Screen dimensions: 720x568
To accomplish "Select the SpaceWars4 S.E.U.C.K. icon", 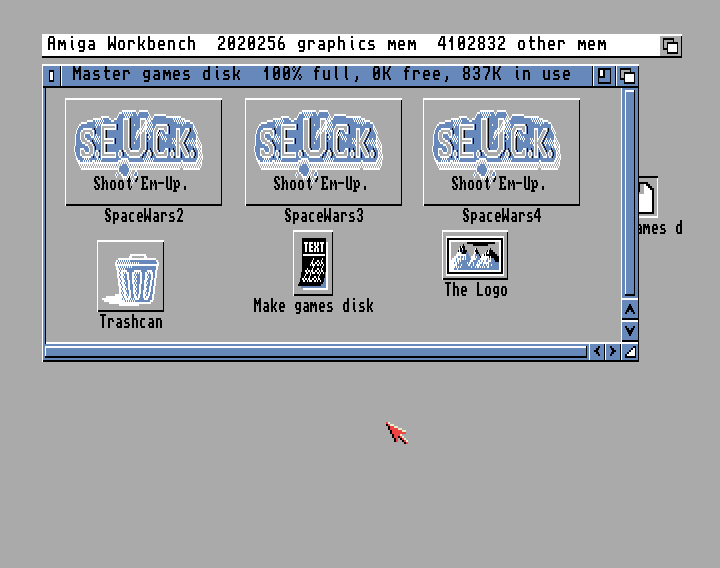I will 501,152.
